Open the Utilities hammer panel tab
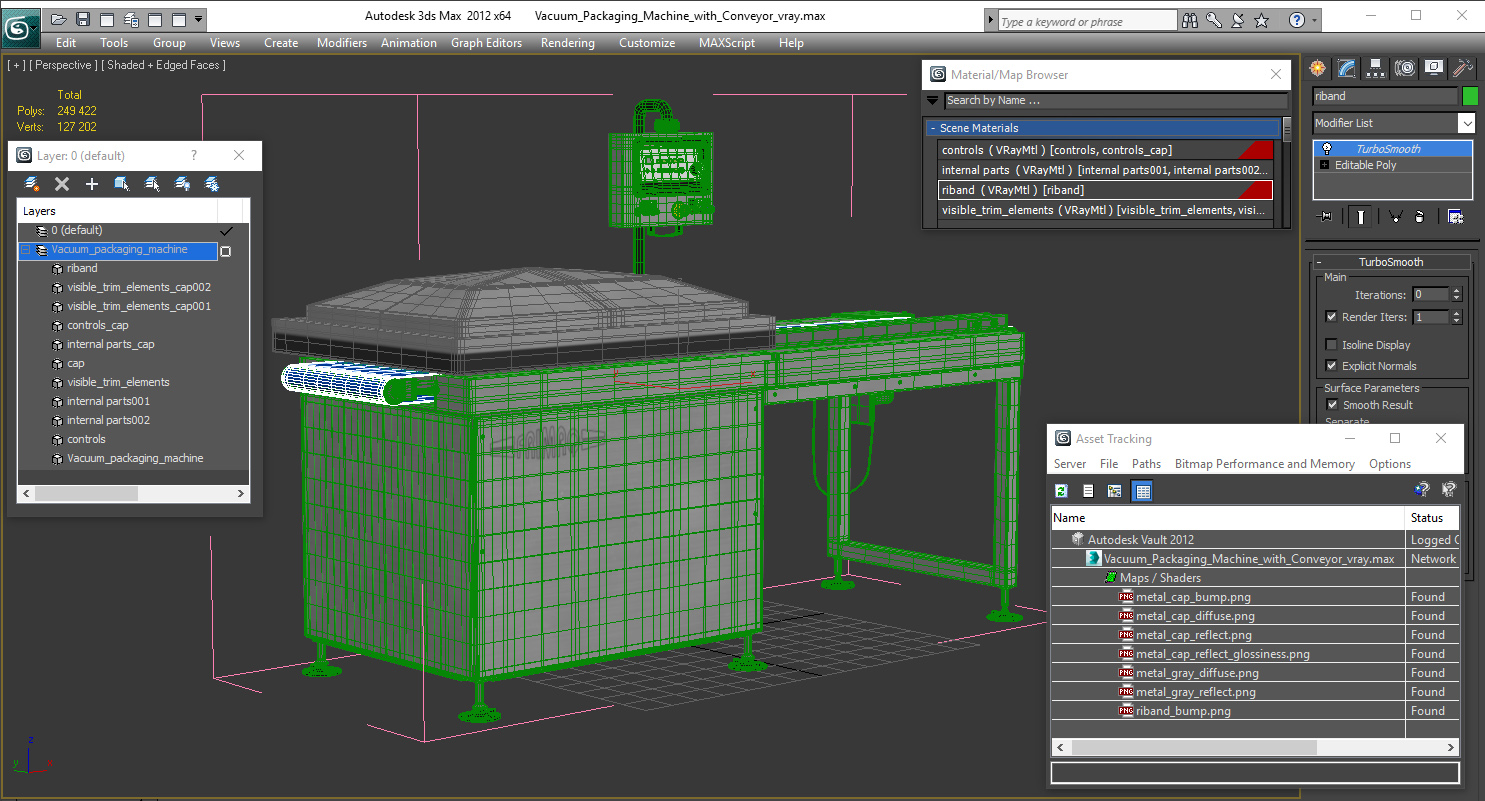The width and height of the screenshot is (1485, 801). 1463,68
